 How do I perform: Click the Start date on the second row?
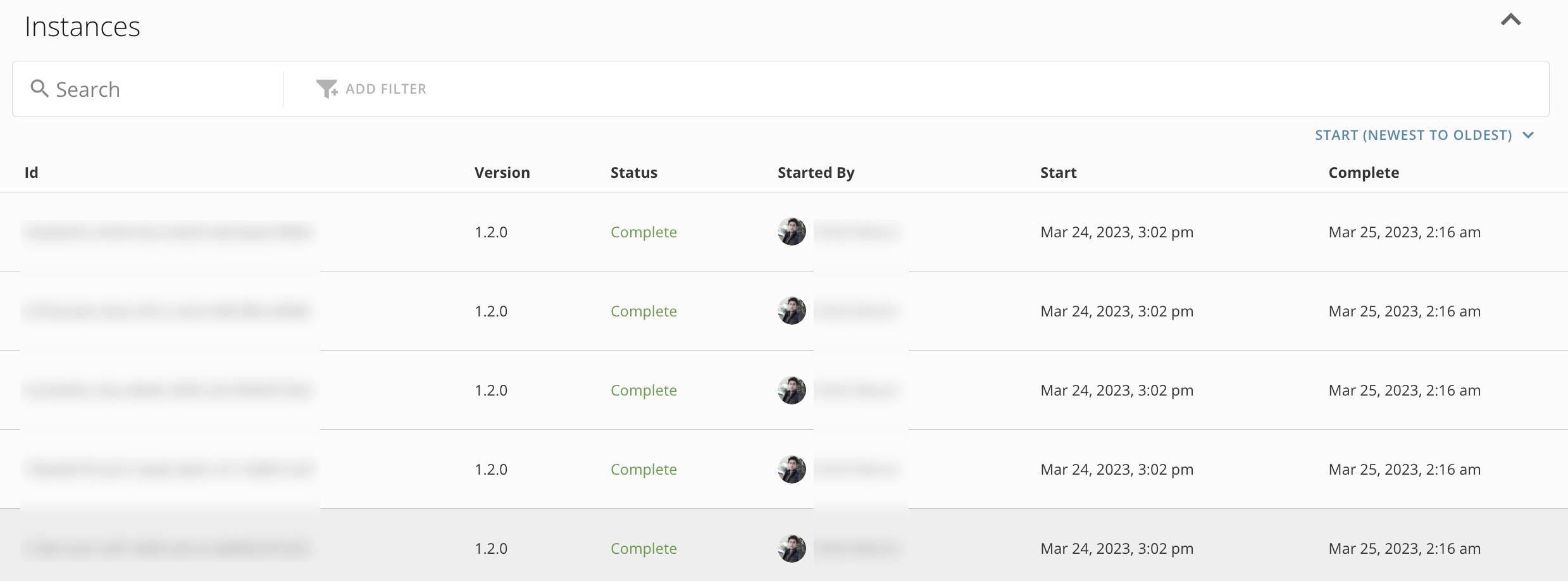coord(1117,311)
